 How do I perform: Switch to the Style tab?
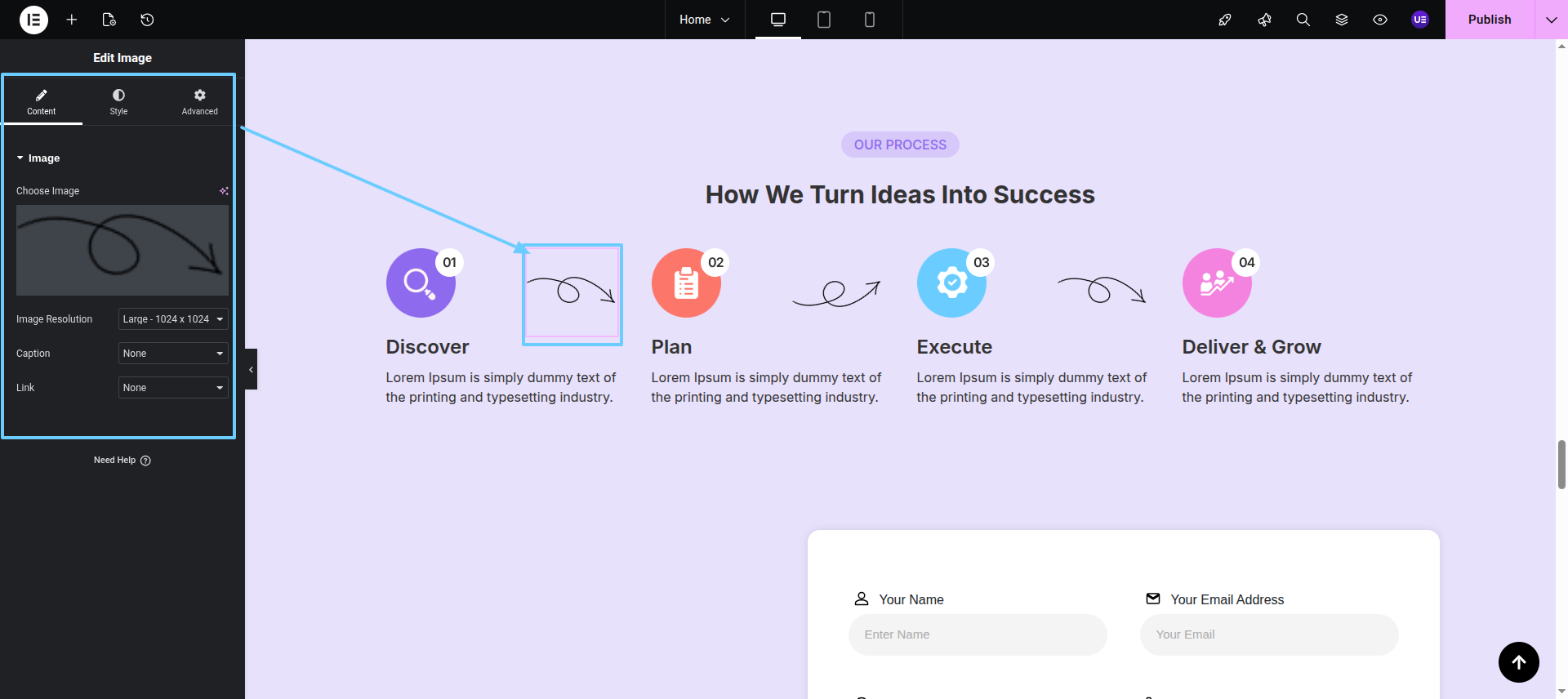pyautogui.click(x=118, y=101)
